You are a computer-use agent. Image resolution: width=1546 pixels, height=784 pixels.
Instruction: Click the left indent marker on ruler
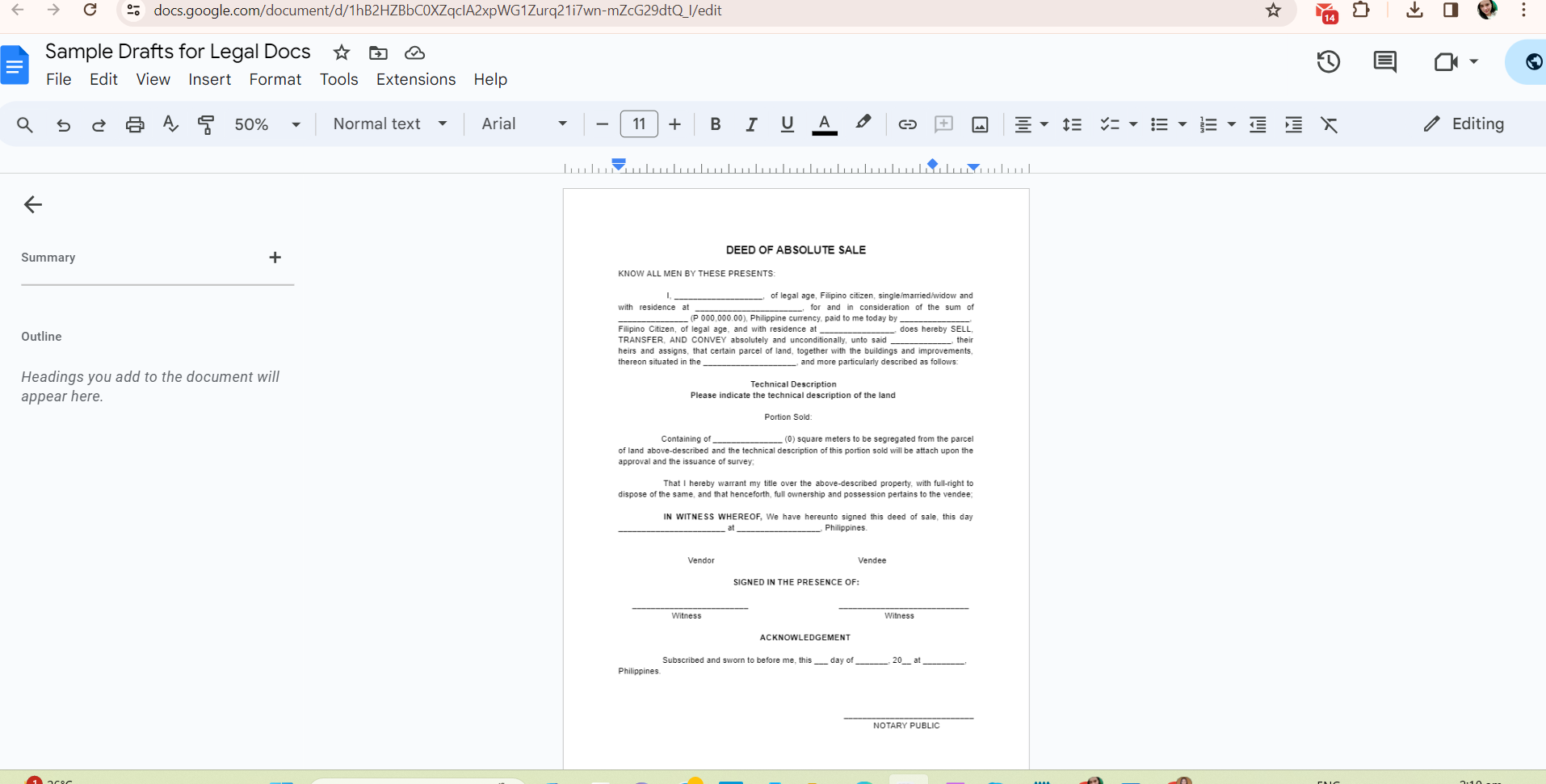[x=619, y=165]
